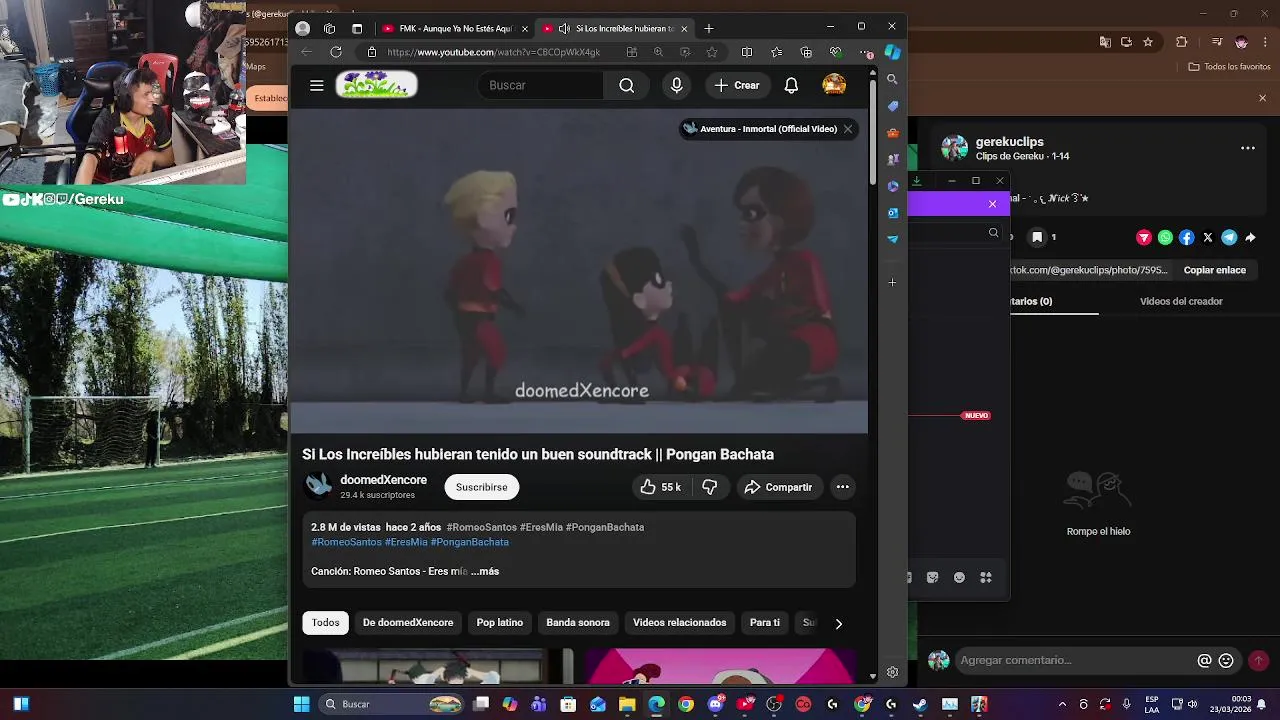The height and width of the screenshot is (720, 1280).
Task: Open File Explorer from the taskbar
Action: (627, 704)
